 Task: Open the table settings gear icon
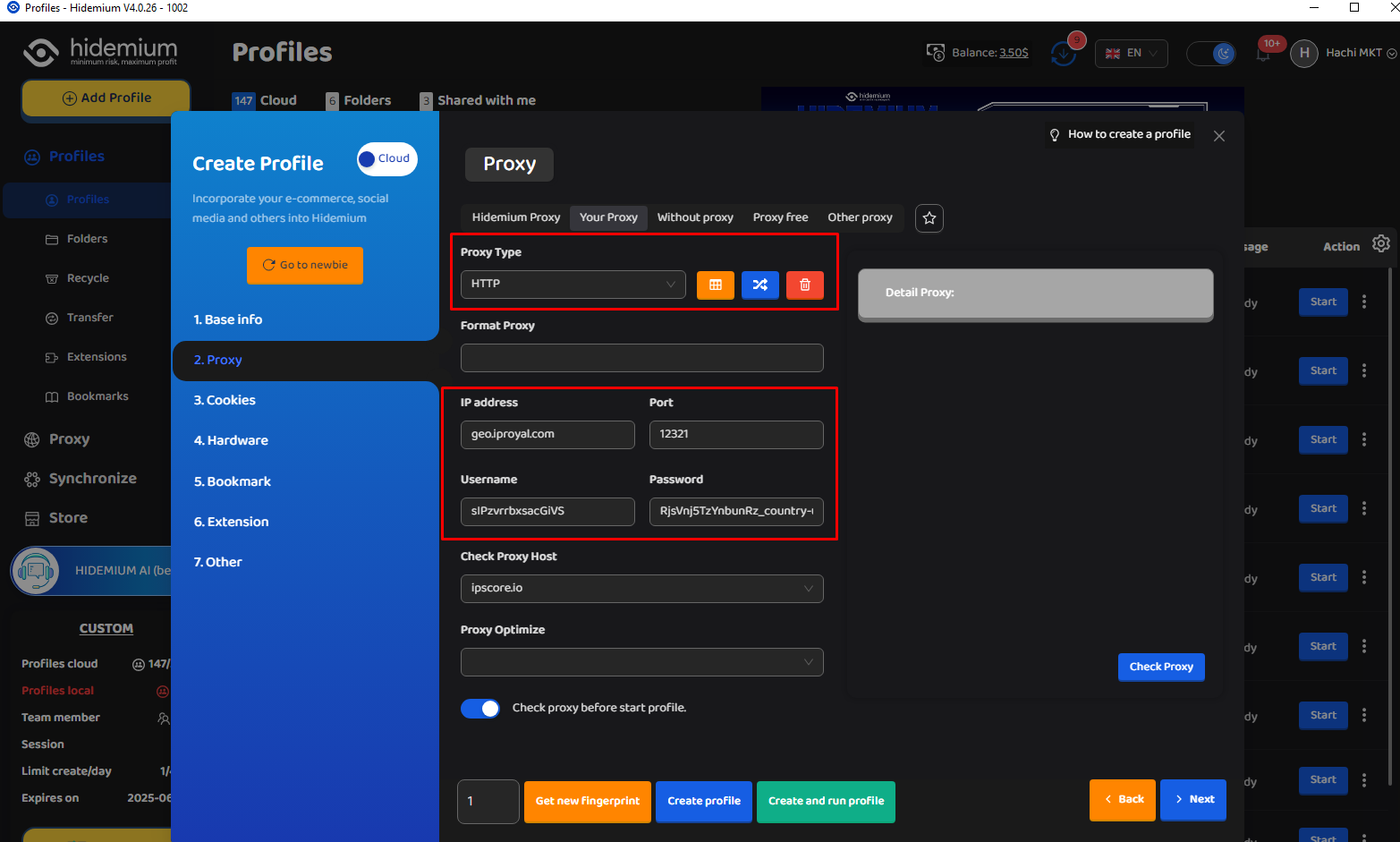(1381, 243)
